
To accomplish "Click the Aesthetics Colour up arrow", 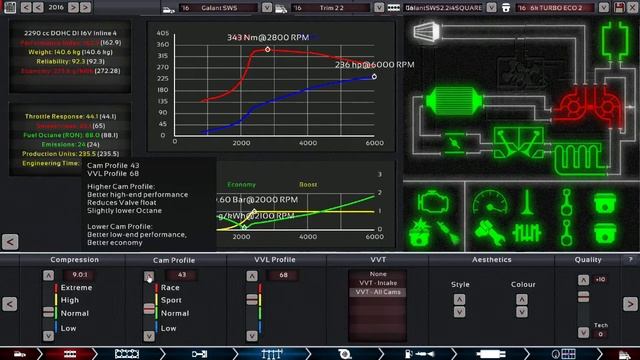I will 522,300.
